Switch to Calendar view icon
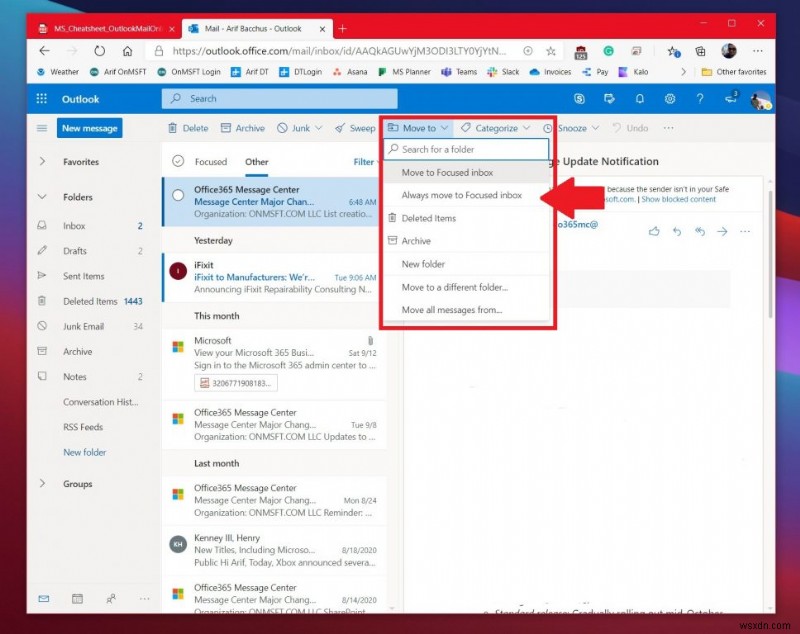Image resolution: width=800 pixels, height=634 pixels. (77, 598)
